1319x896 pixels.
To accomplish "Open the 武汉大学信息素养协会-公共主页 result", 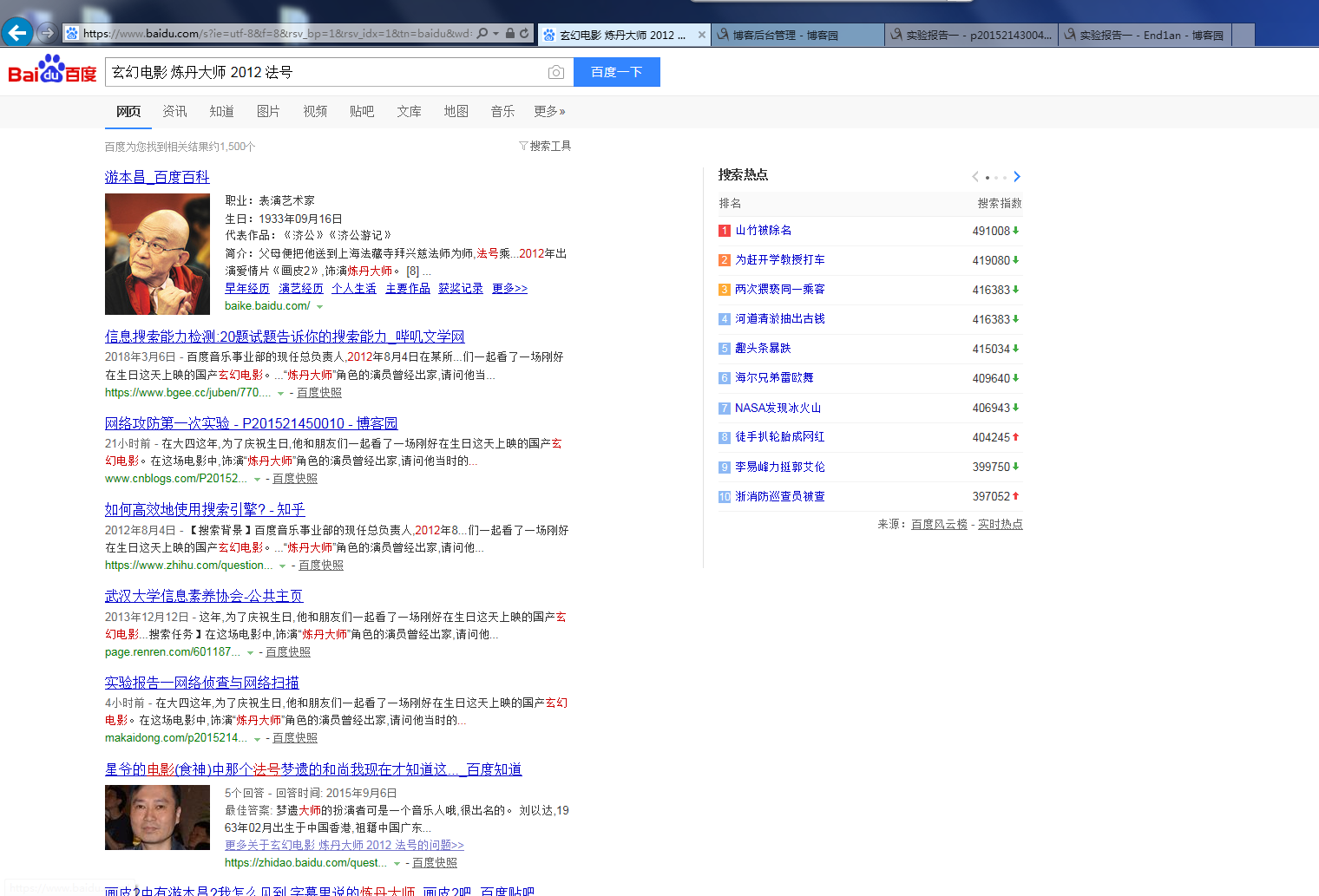I will pos(204,597).
